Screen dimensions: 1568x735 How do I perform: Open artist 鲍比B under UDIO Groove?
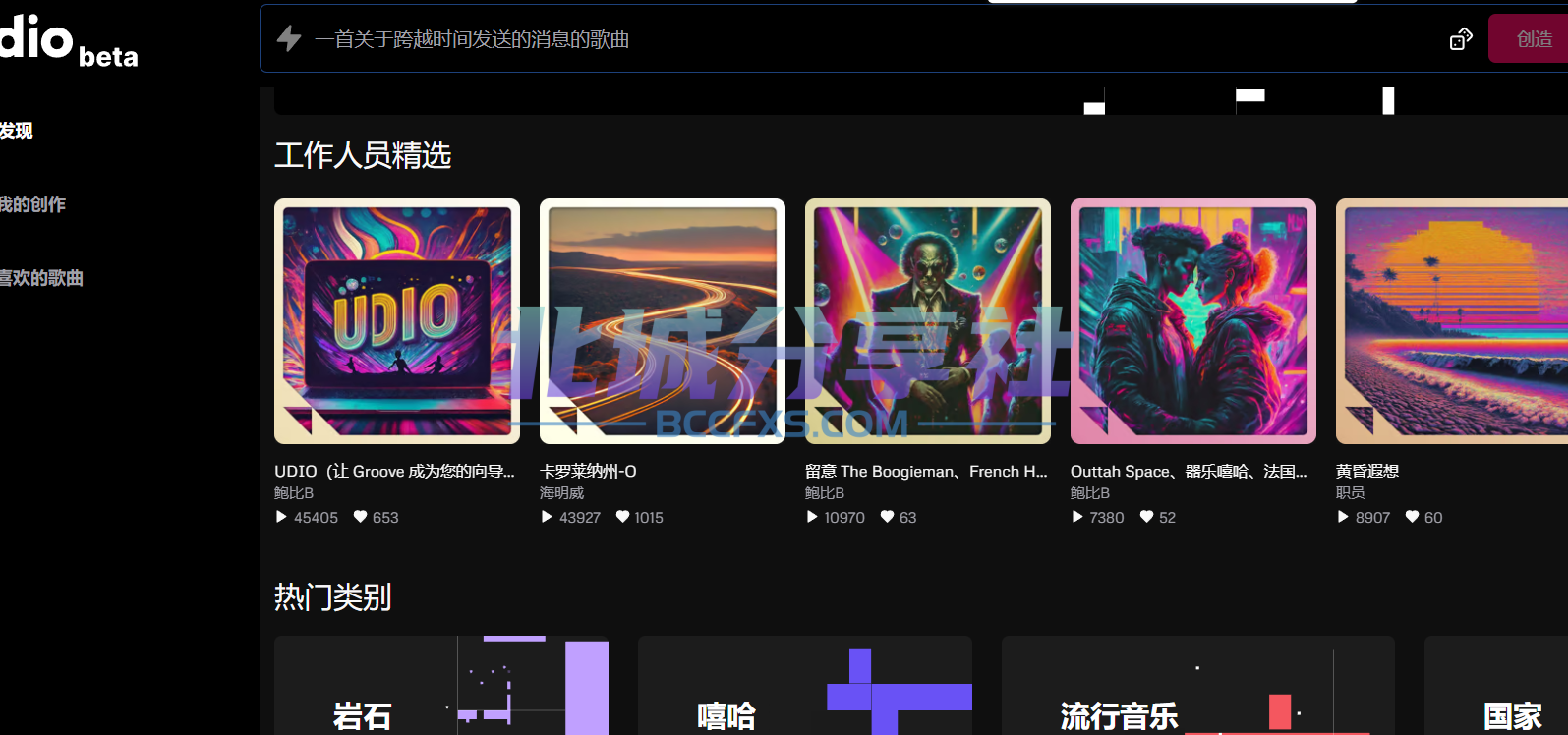coord(294,493)
